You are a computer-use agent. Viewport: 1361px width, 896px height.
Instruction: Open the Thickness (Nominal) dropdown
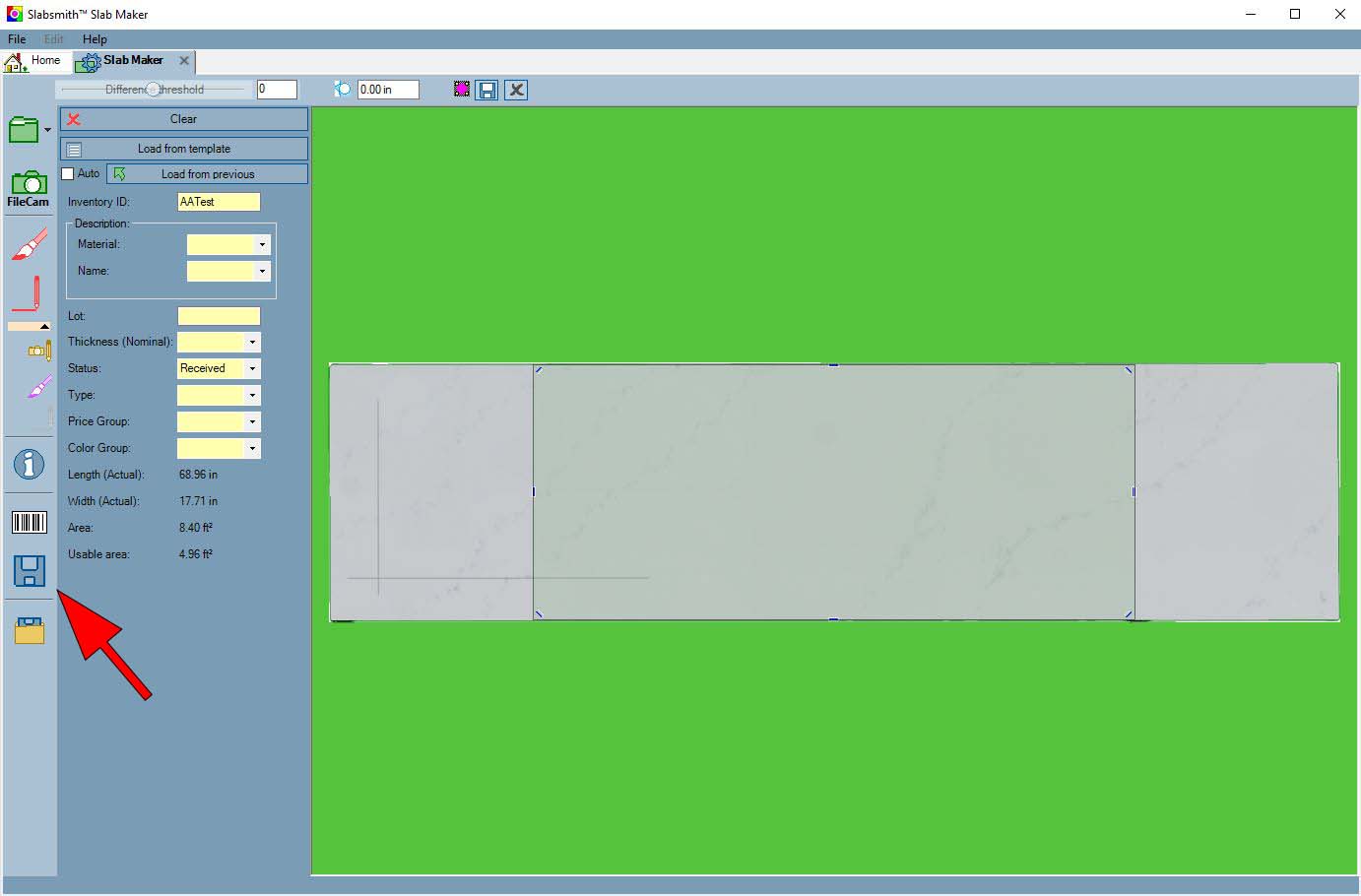[252, 342]
